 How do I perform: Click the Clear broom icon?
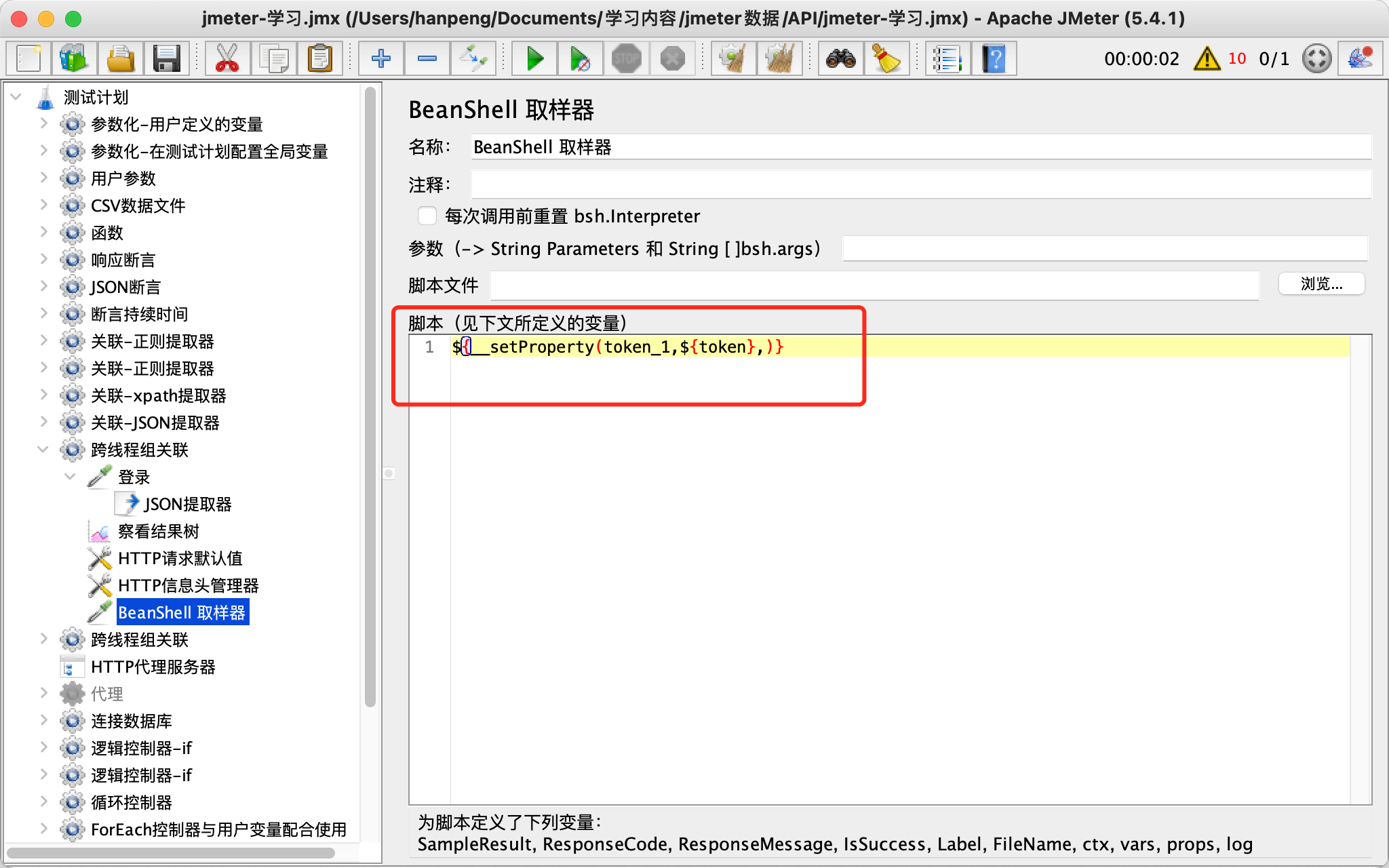pos(733,58)
